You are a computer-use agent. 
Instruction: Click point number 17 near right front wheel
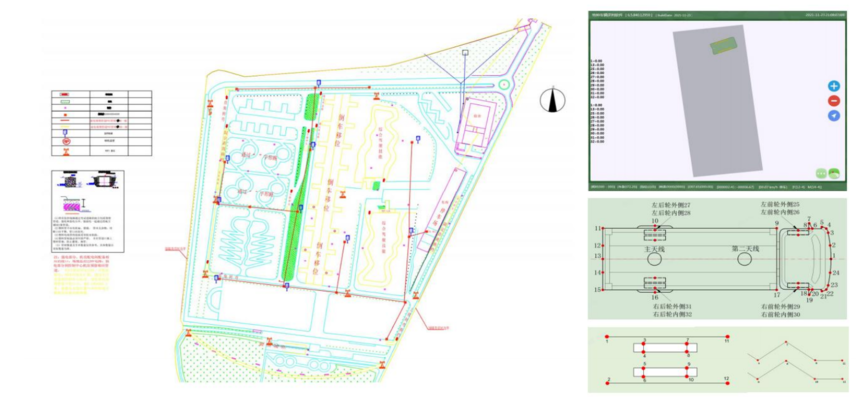point(777,295)
